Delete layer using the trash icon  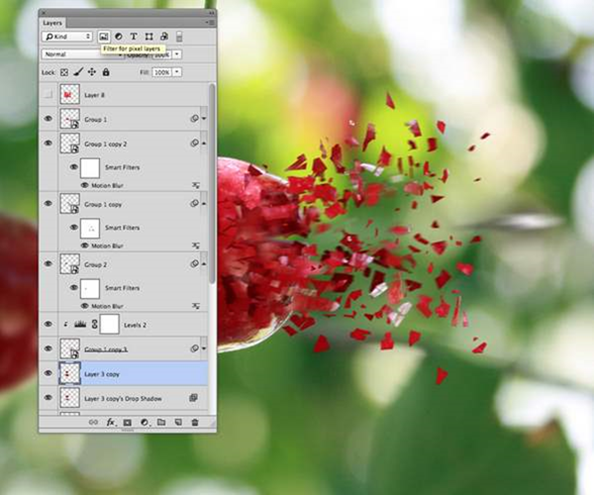[x=195, y=422]
